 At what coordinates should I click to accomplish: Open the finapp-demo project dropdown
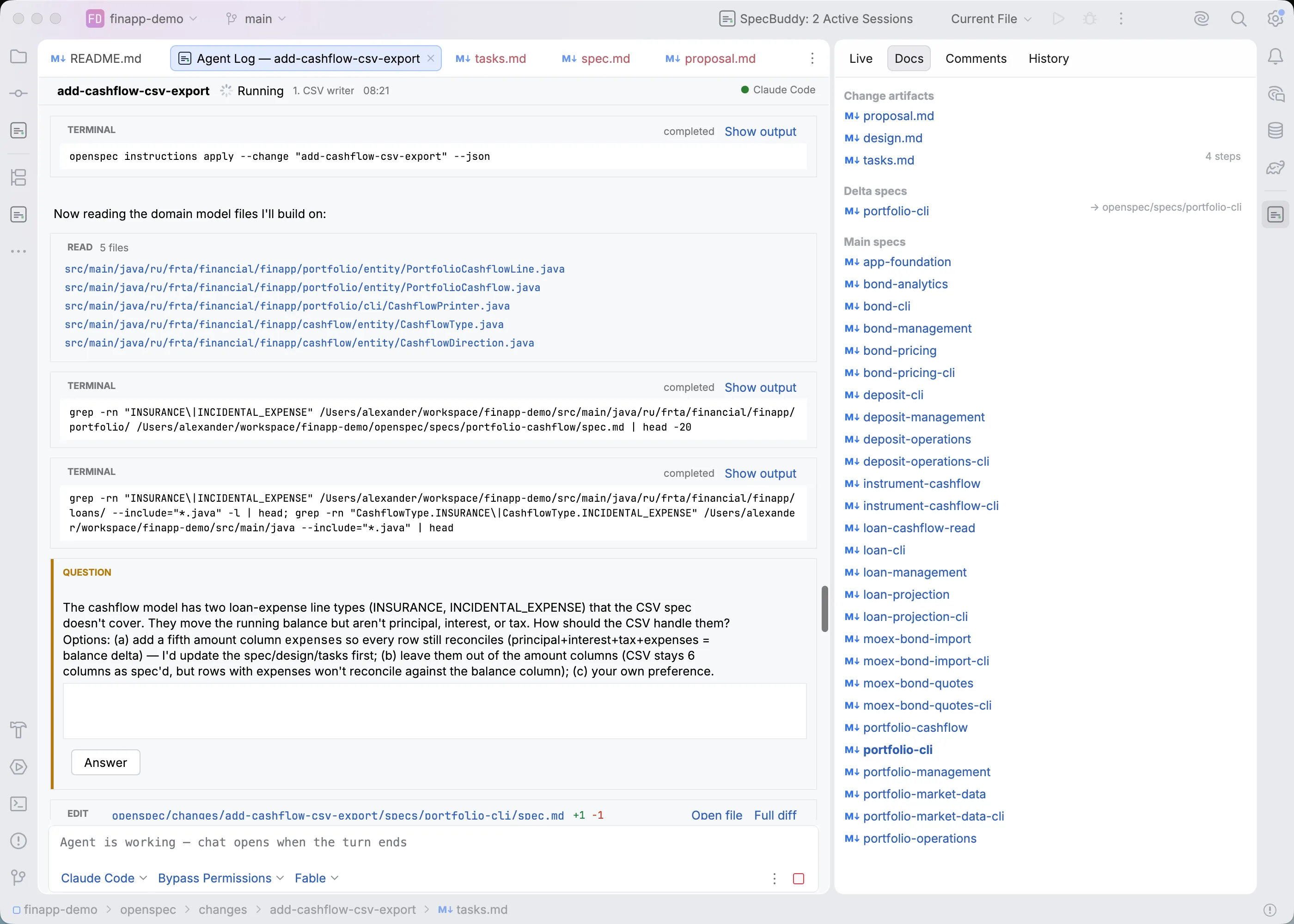tap(142, 19)
